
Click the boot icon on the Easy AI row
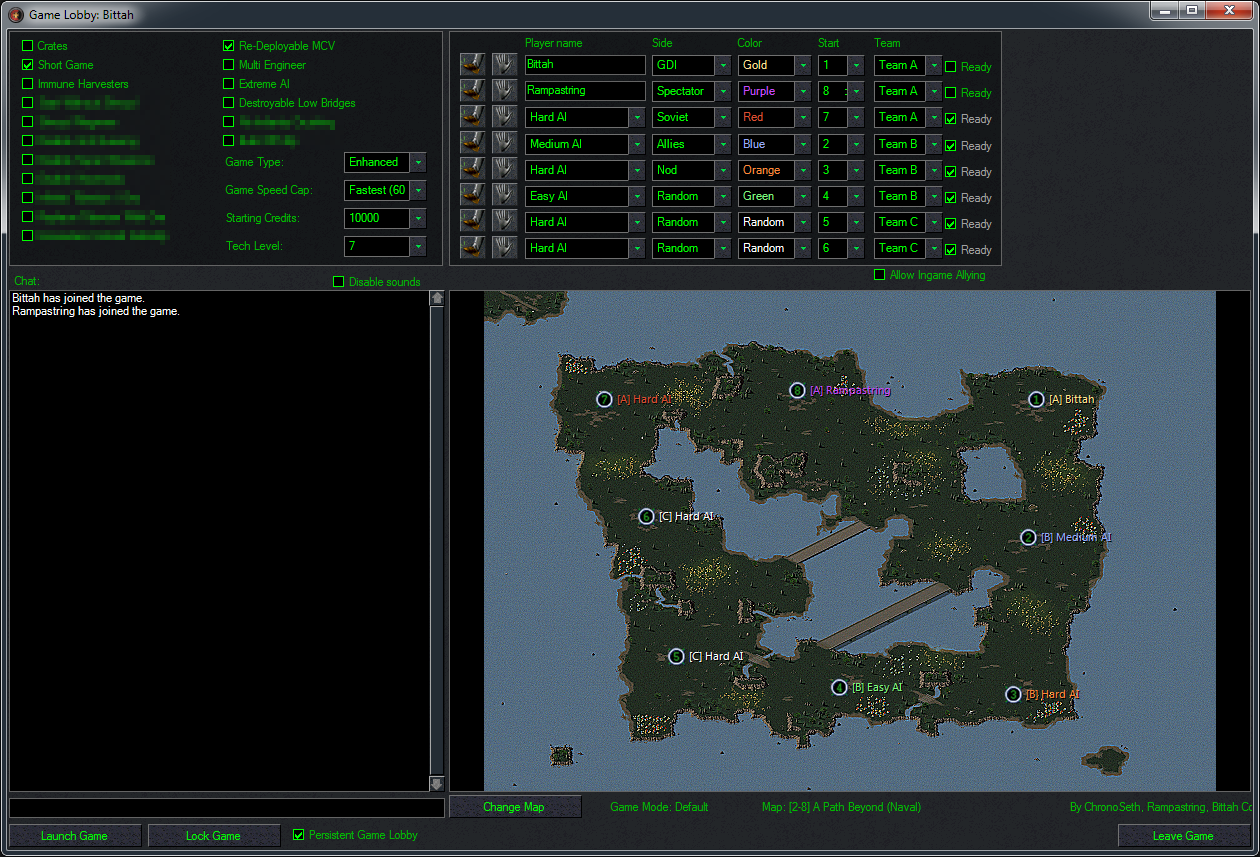[x=472, y=196]
